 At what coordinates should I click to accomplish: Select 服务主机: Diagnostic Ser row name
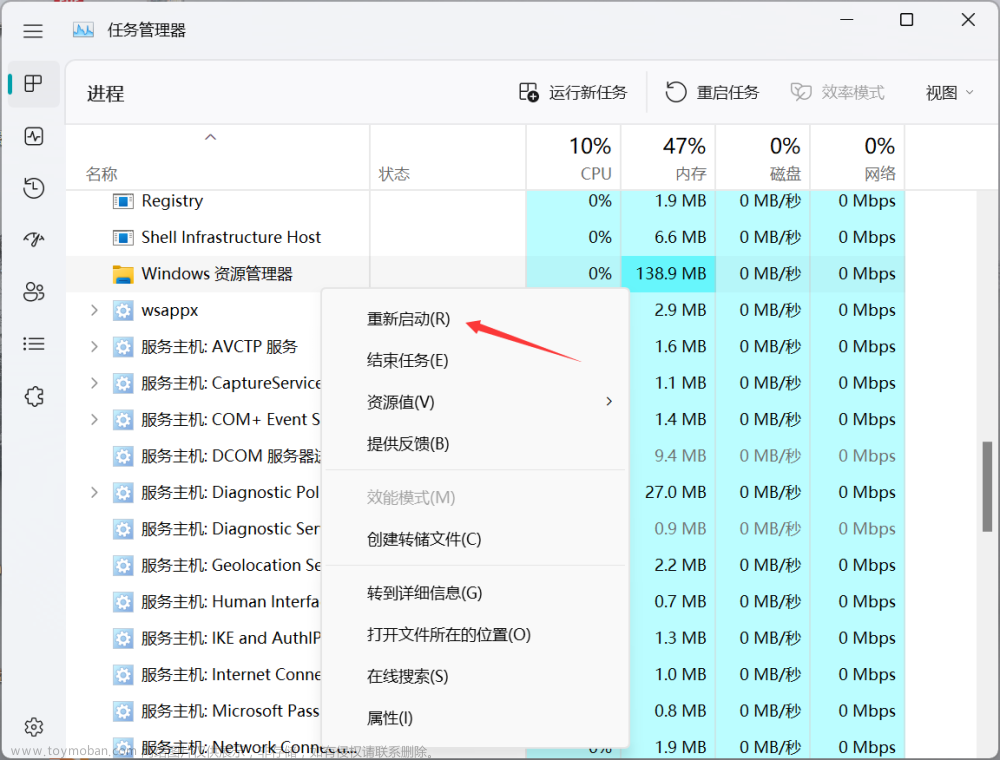click(230, 529)
